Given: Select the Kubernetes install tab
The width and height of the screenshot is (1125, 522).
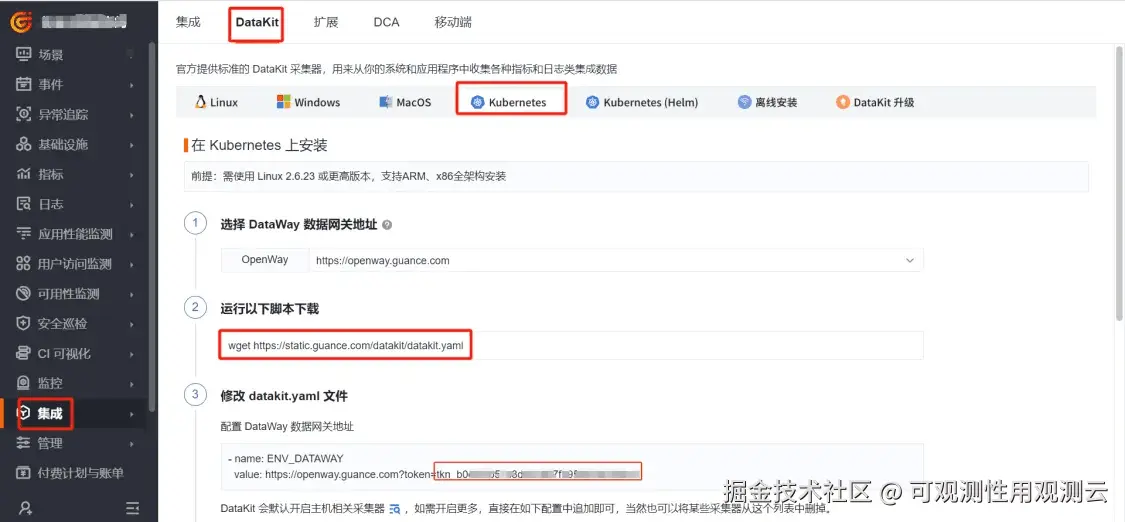Looking at the screenshot, I should (511, 102).
